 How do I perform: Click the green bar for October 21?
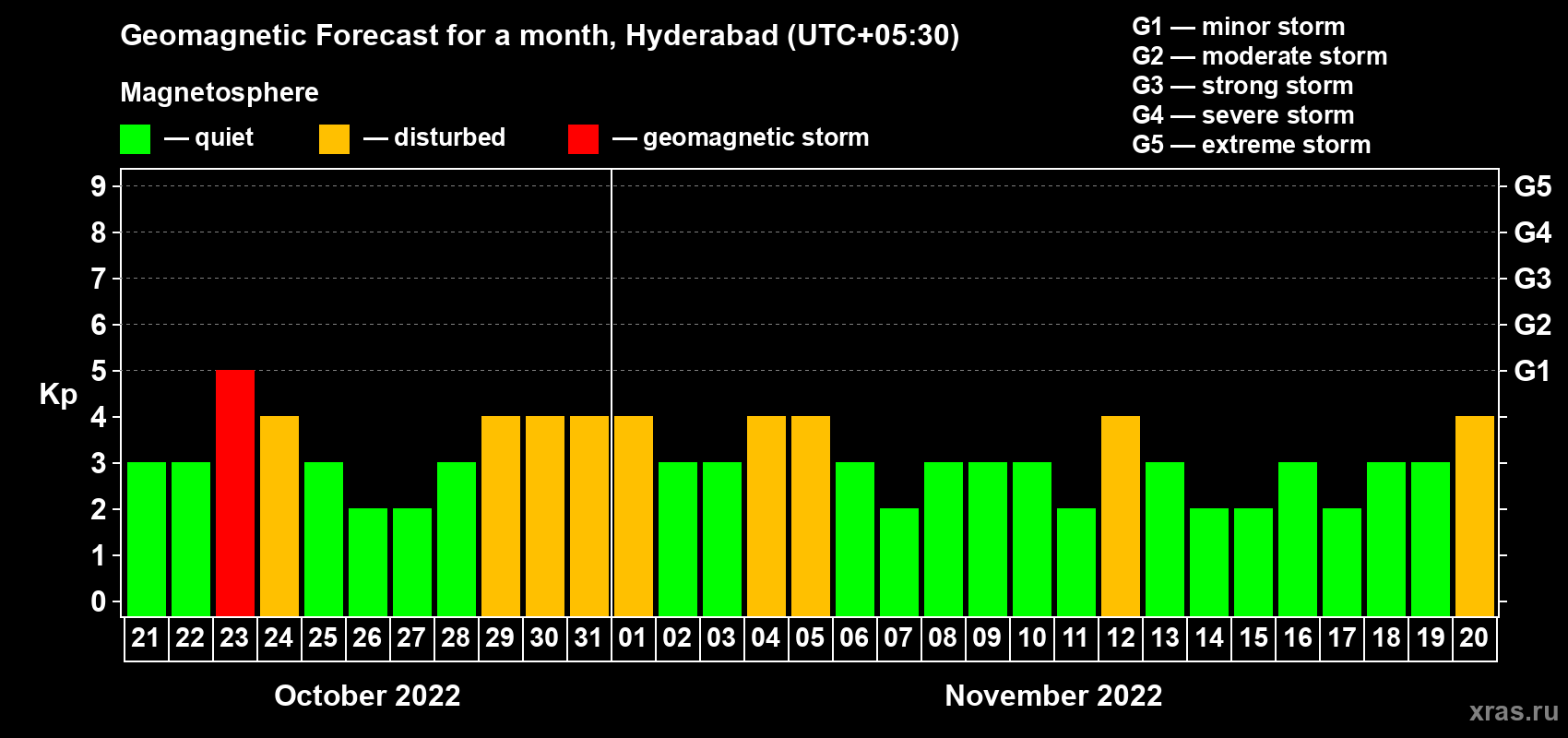147,540
